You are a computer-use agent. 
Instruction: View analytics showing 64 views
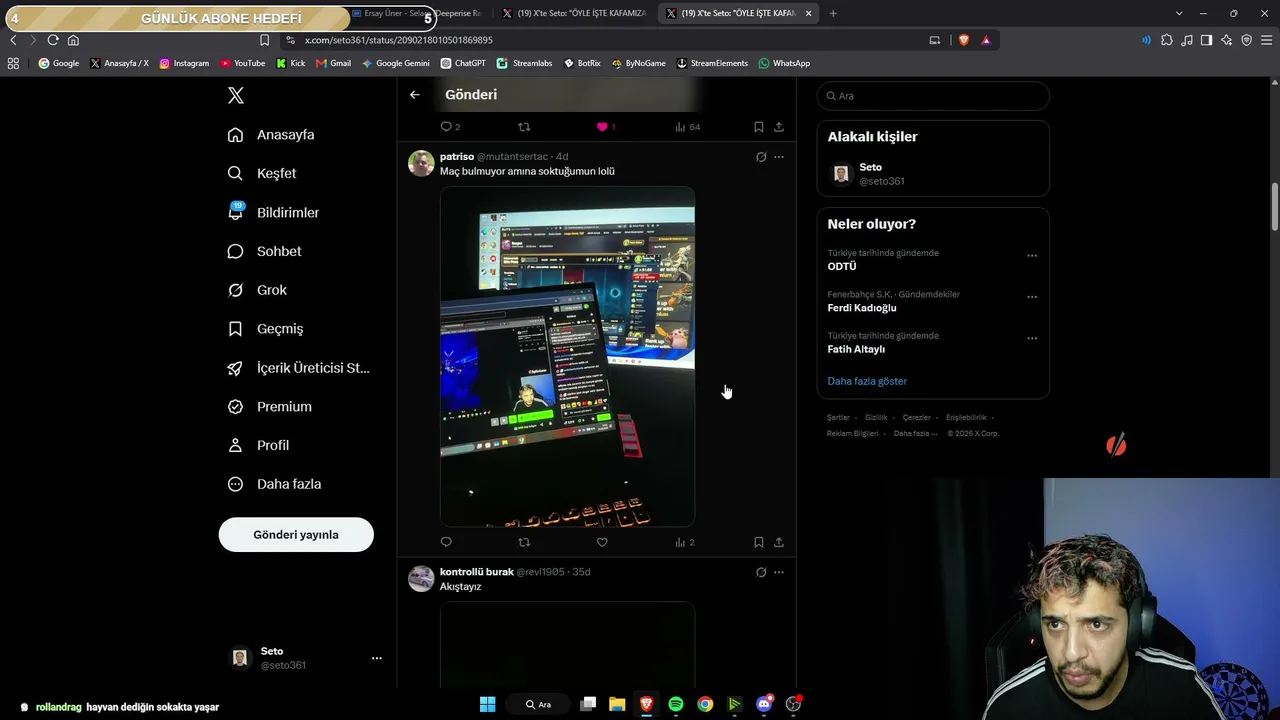[x=687, y=127]
